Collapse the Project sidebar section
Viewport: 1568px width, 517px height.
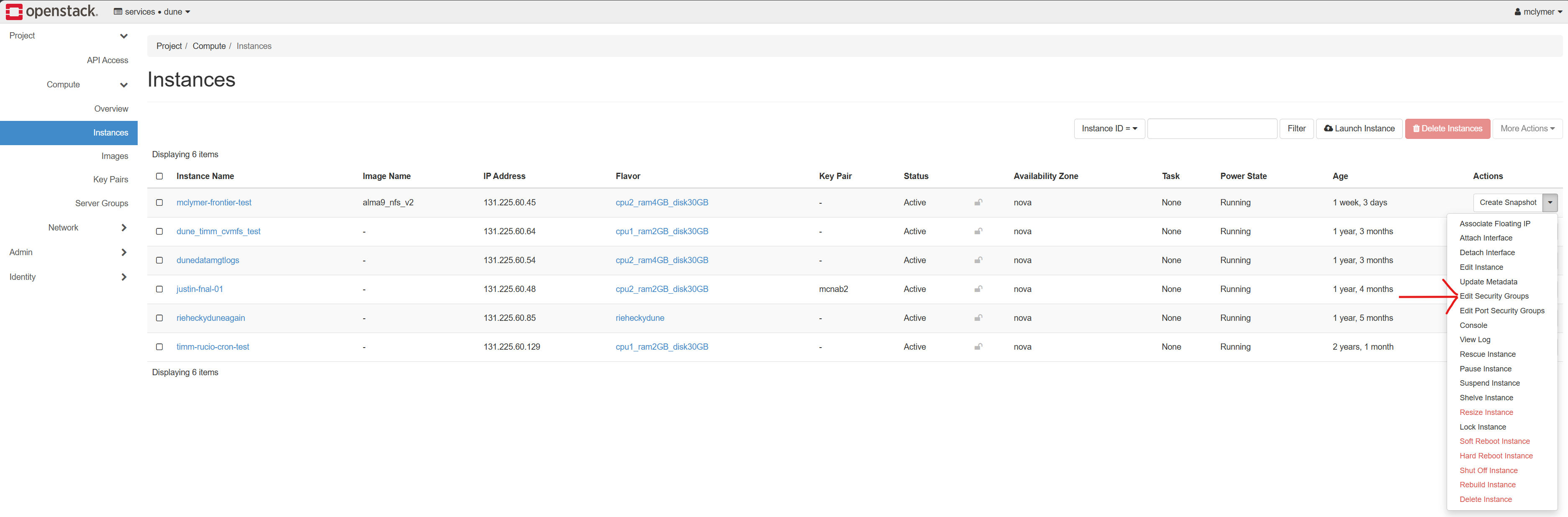123,36
